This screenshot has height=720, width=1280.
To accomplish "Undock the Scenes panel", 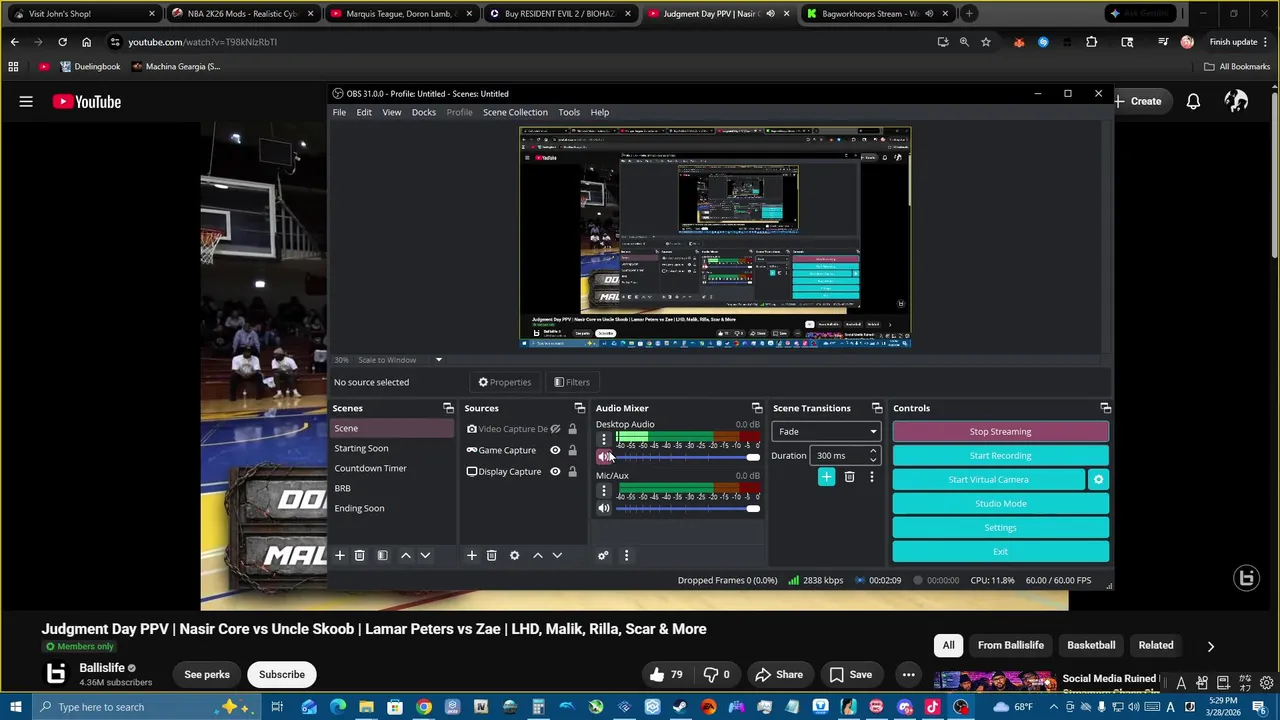I will (448, 408).
